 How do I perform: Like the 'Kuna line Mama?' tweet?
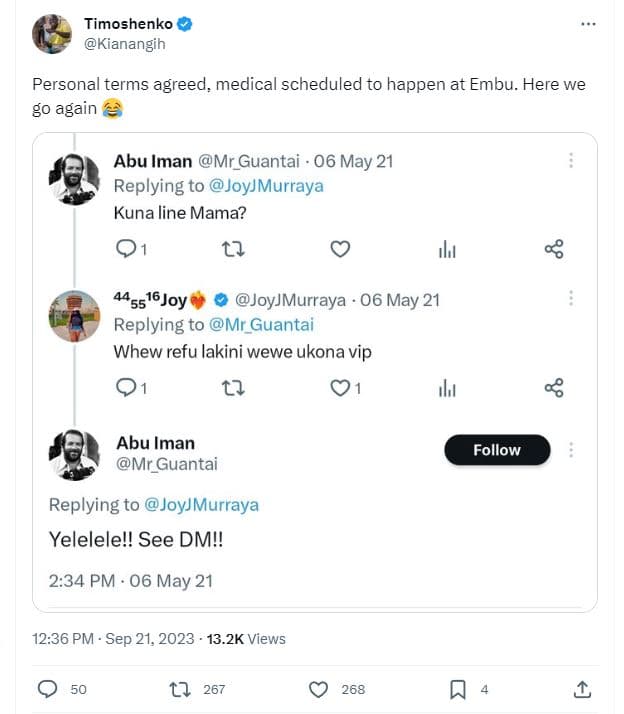340,249
